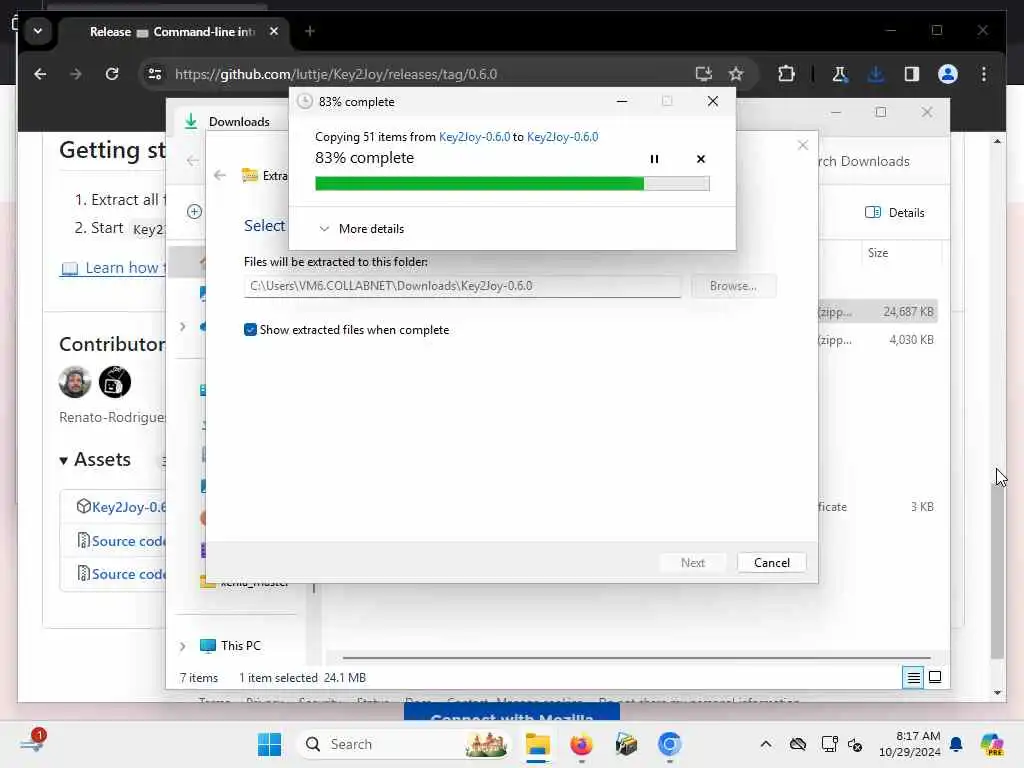The image size is (1024, 768).
Task: Switch Explorer to large thumbnails view
Action: tap(935, 677)
